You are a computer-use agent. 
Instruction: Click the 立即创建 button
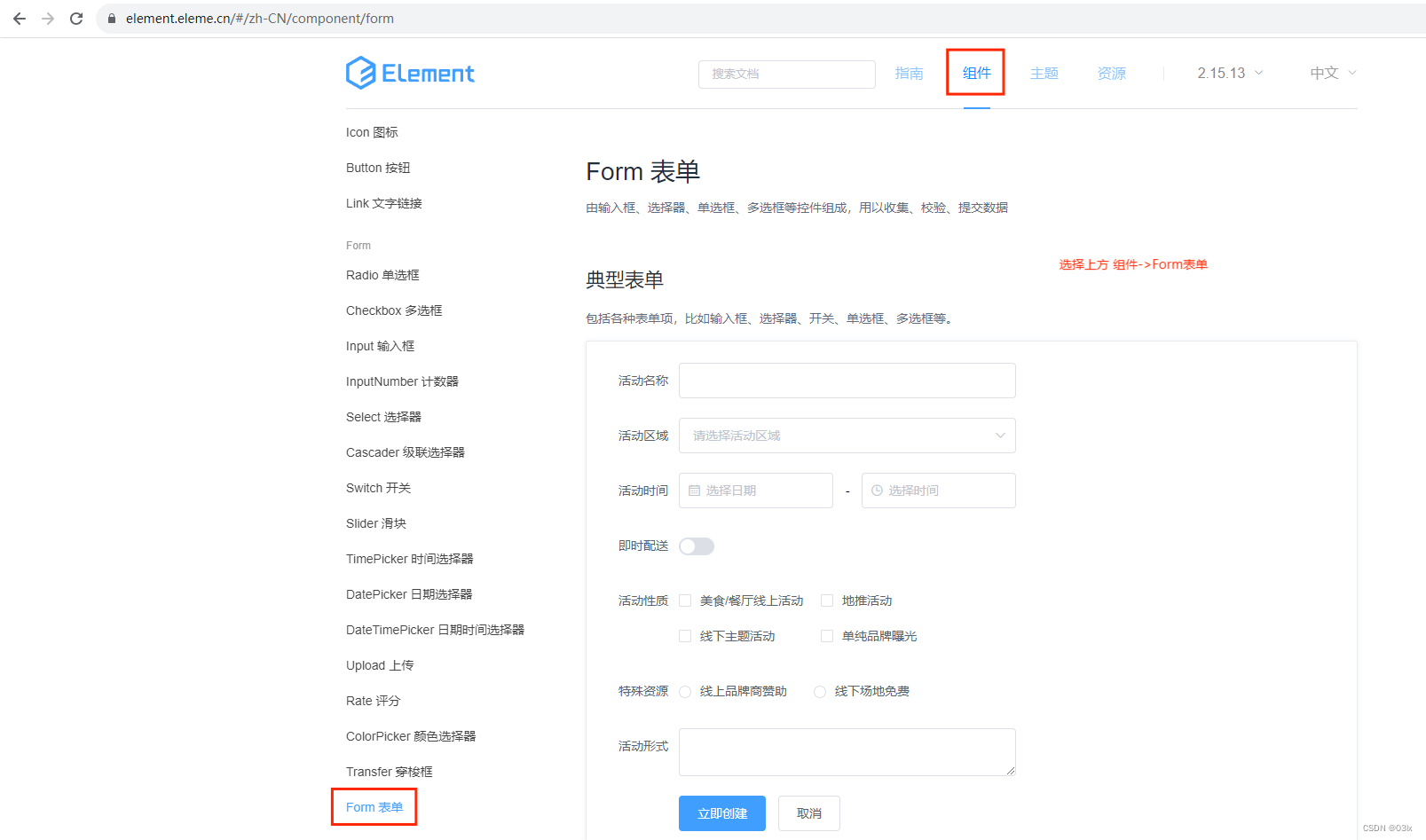pos(721,813)
